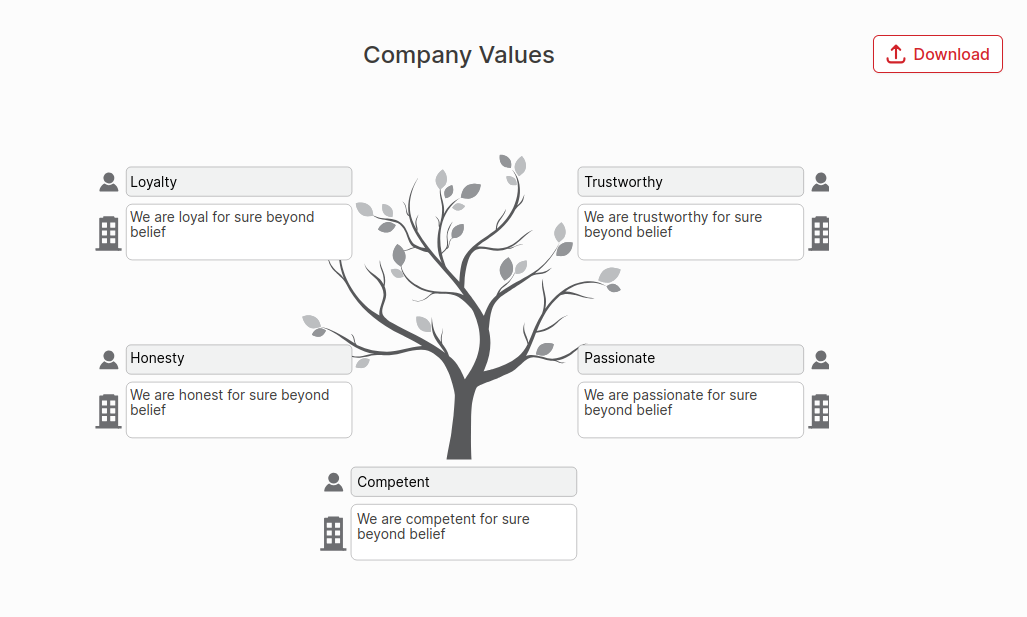Edit the Loyalty description text box
The image size is (1027, 617).
(x=238, y=231)
